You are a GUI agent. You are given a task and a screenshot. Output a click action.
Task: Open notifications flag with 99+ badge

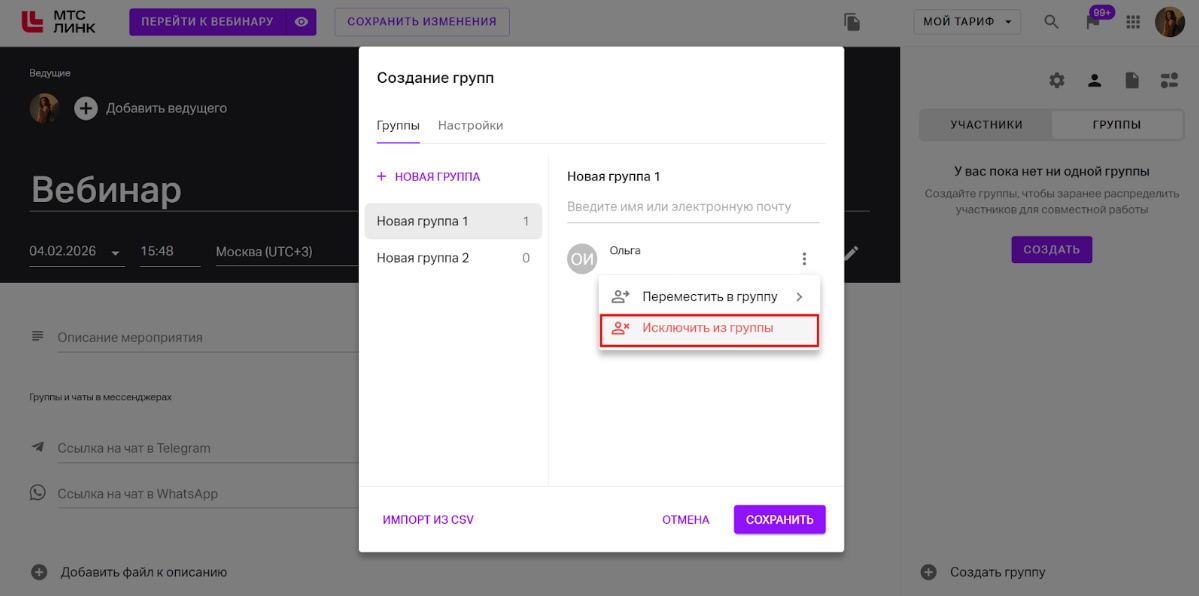[x=1093, y=22]
